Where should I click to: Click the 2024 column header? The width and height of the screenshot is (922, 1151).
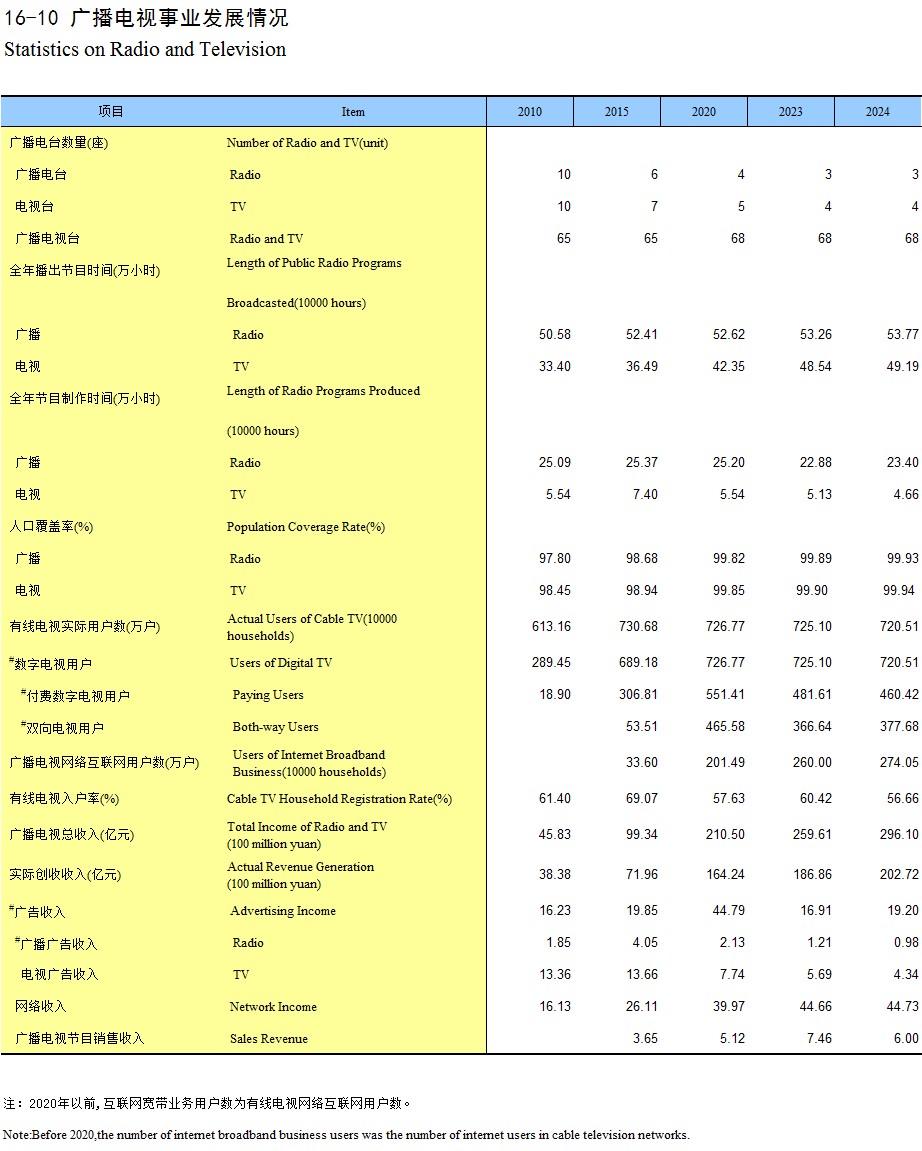click(x=877, y=112)
